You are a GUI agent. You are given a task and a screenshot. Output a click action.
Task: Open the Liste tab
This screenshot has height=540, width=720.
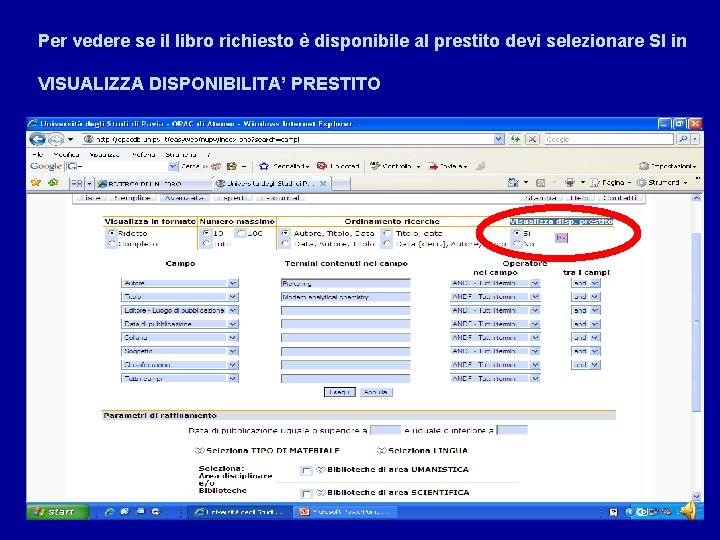90,198
